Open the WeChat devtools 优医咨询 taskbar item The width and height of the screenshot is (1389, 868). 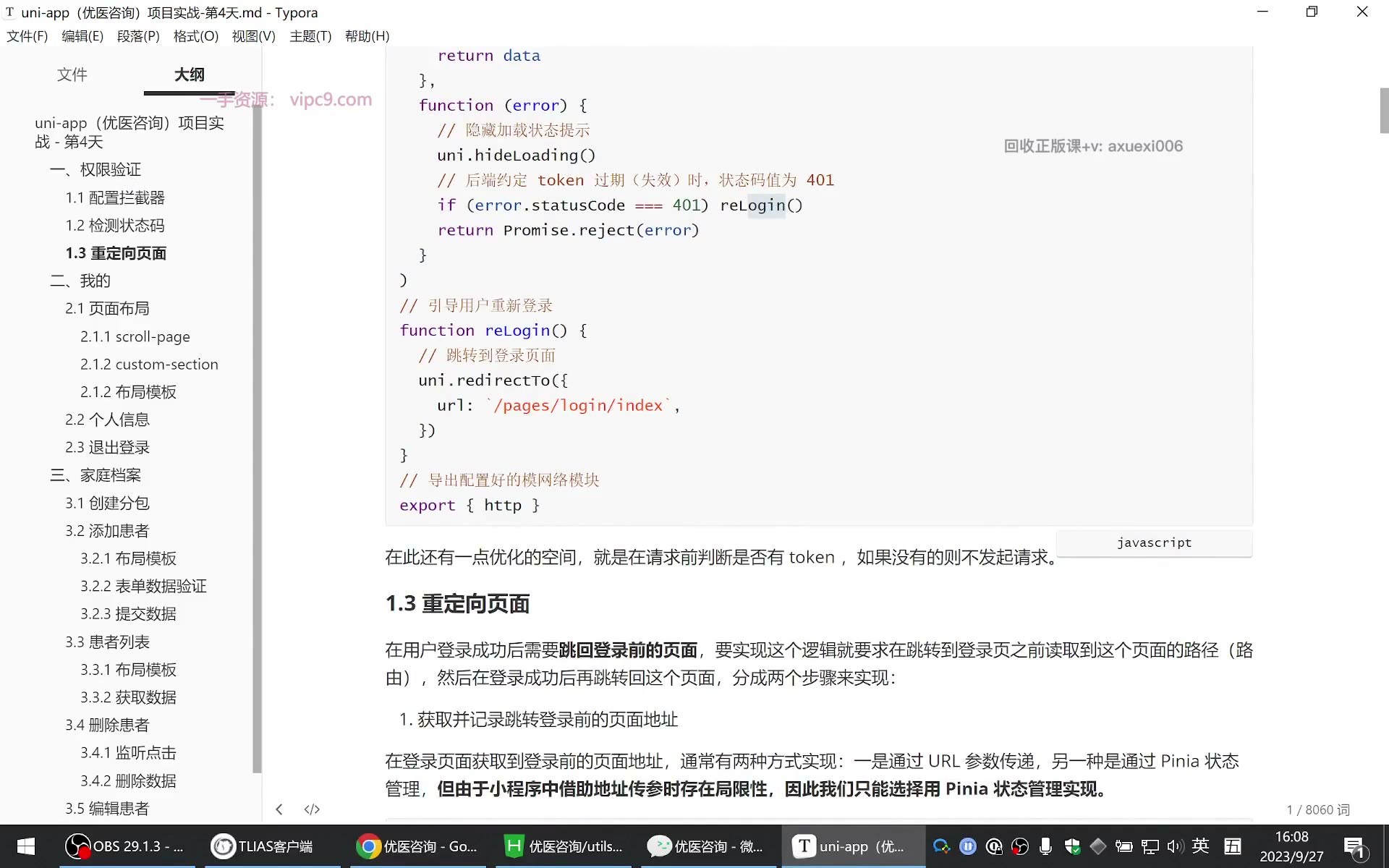click(x=706, y=846)
